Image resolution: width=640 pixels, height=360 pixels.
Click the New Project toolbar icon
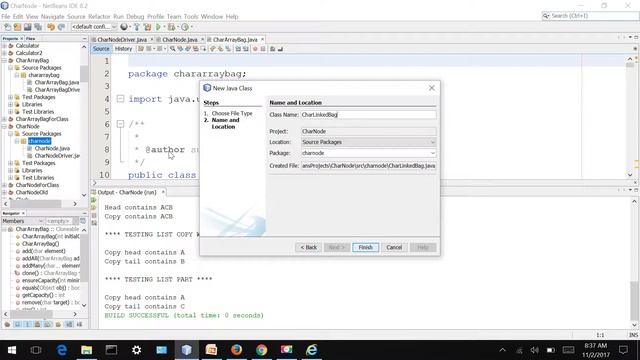point(17,27)
